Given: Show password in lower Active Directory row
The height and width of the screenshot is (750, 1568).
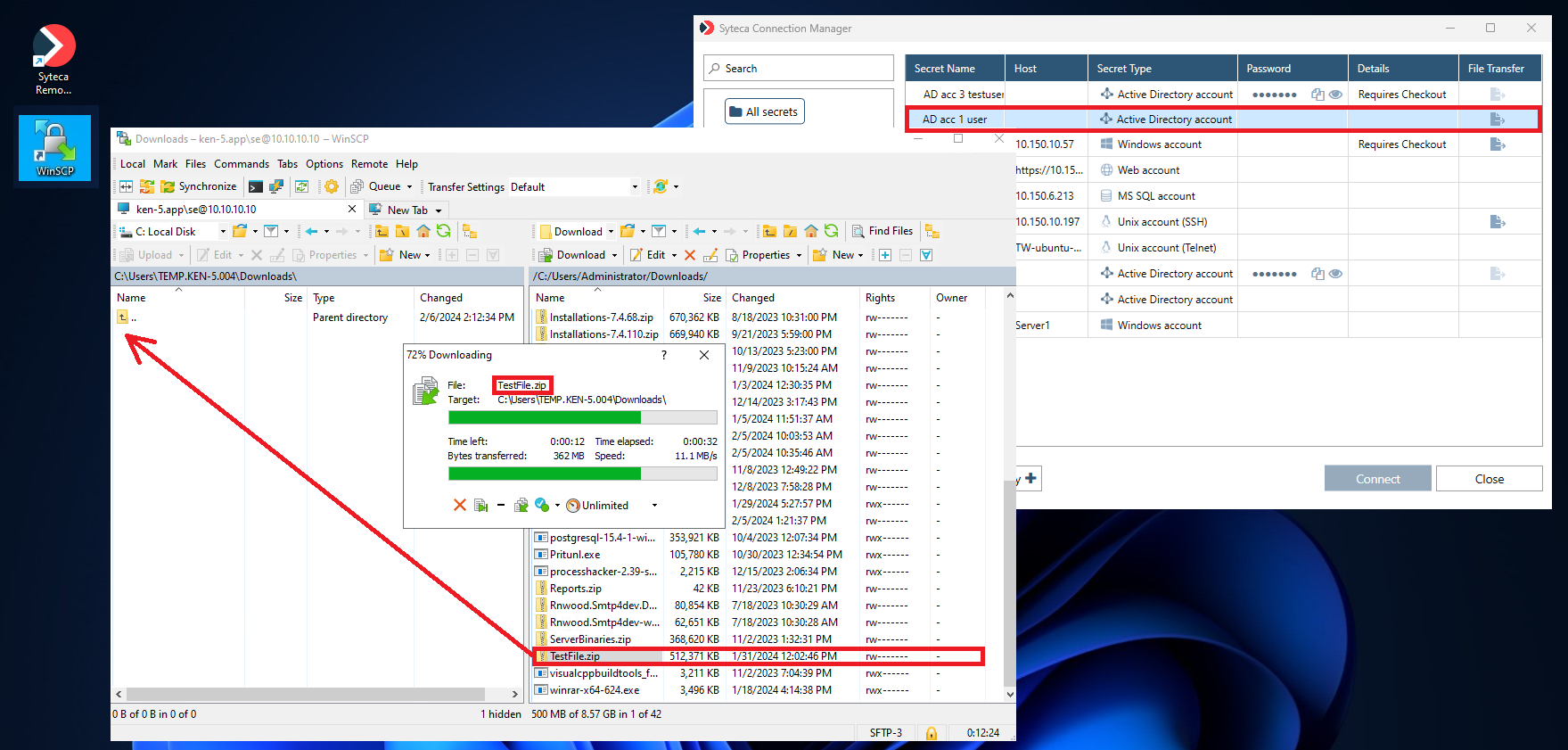Looking at the screenshot, I should [1335, 274].
